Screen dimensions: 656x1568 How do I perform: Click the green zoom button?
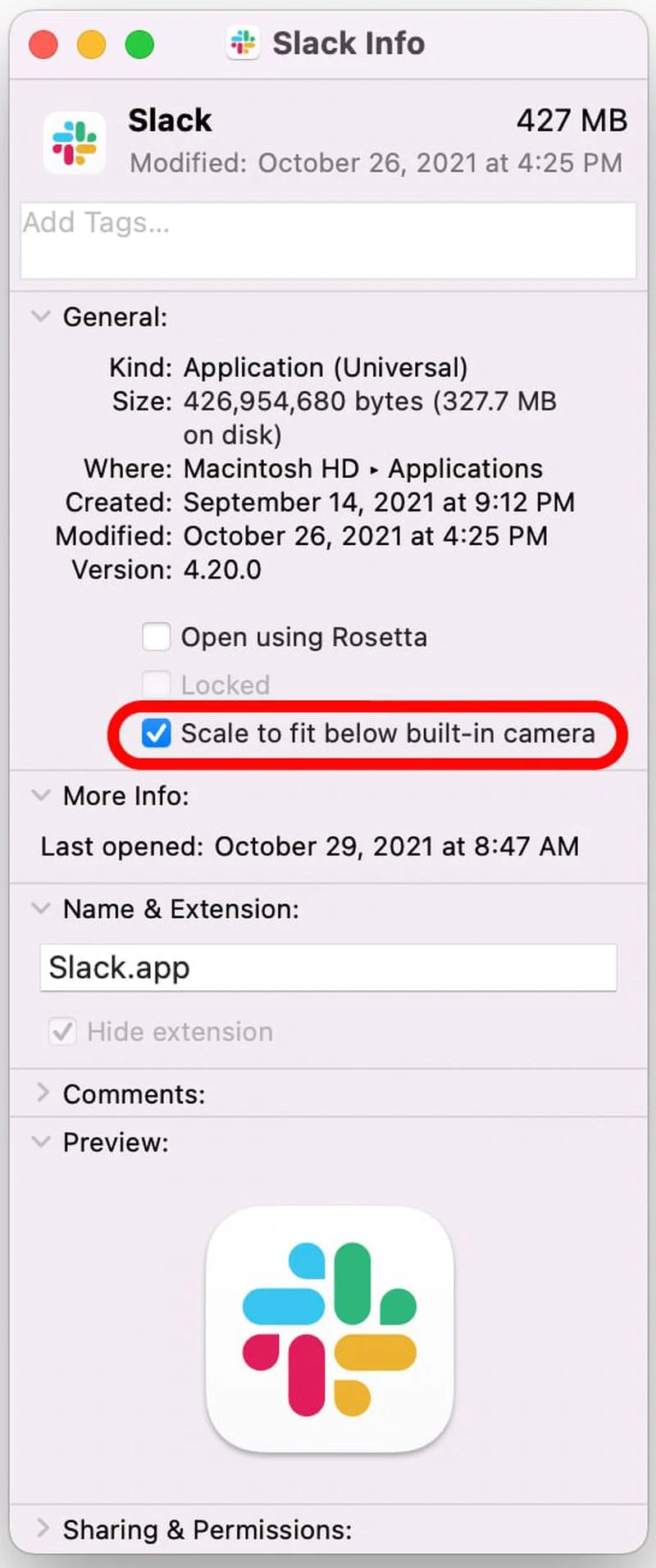[139, 44]
